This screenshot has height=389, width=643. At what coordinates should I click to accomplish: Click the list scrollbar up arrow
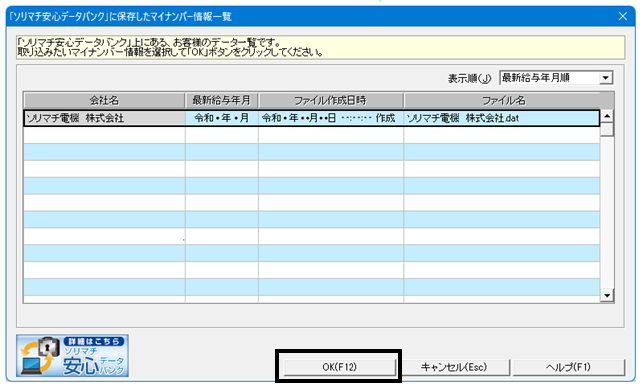[607, 116]
